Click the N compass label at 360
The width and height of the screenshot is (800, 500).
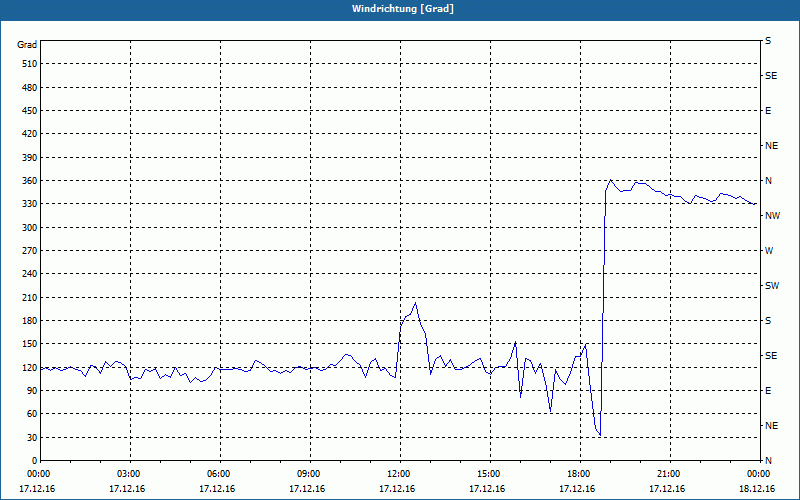pos(769,181)
